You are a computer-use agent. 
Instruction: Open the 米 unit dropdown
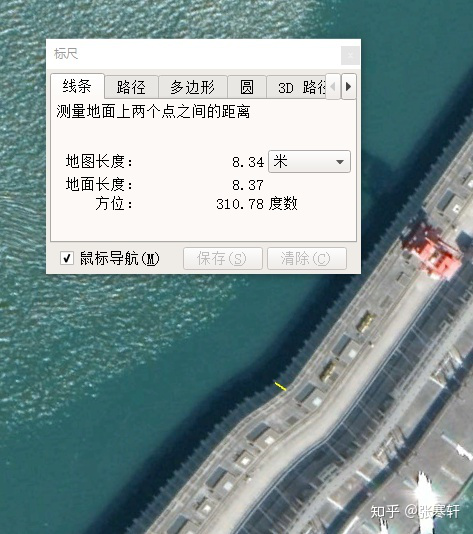tap(309, 161)
